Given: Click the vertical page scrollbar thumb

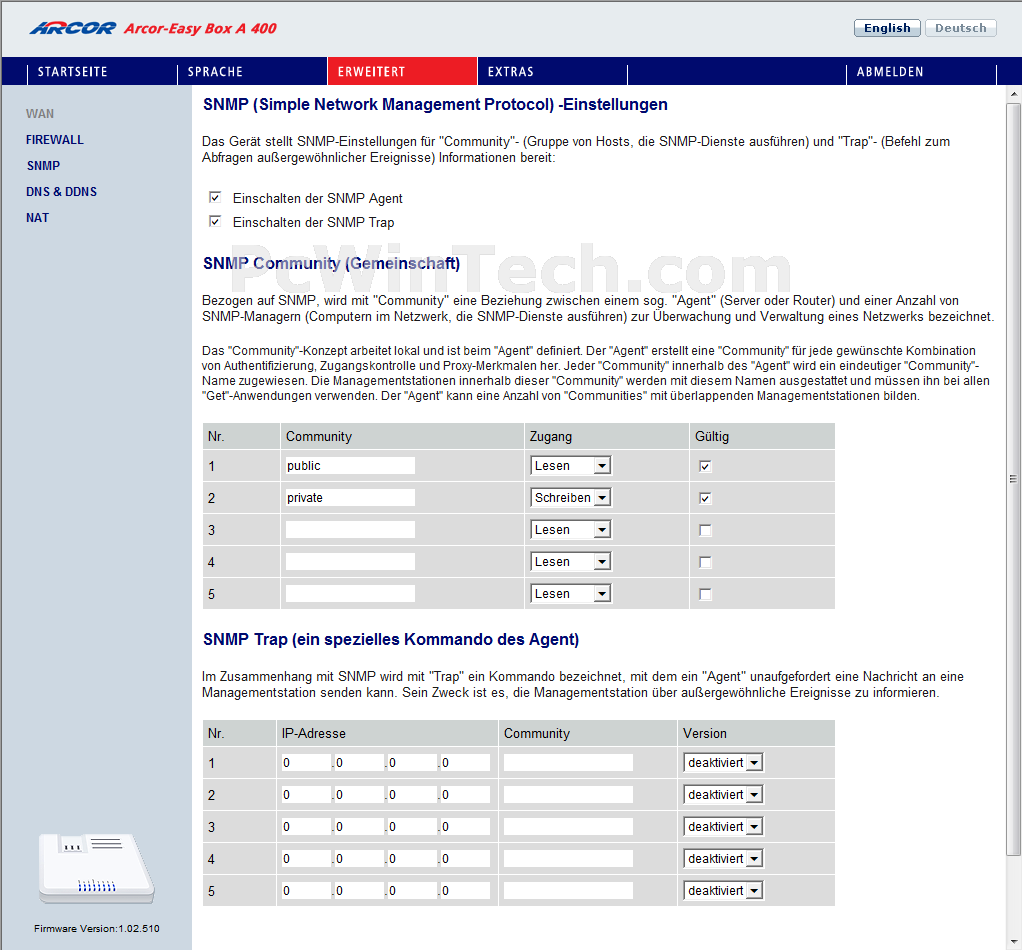Looking at the screenshot, I should click(x=1013, y=479).
